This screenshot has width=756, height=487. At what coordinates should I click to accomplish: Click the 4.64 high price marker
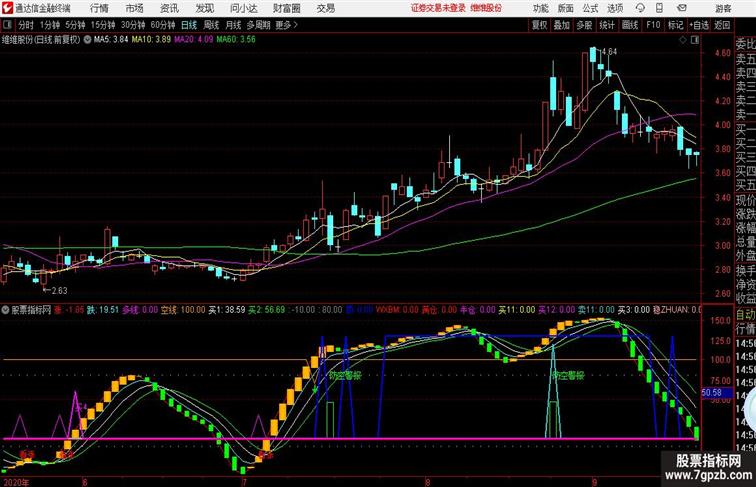click(x=609, y=52)
